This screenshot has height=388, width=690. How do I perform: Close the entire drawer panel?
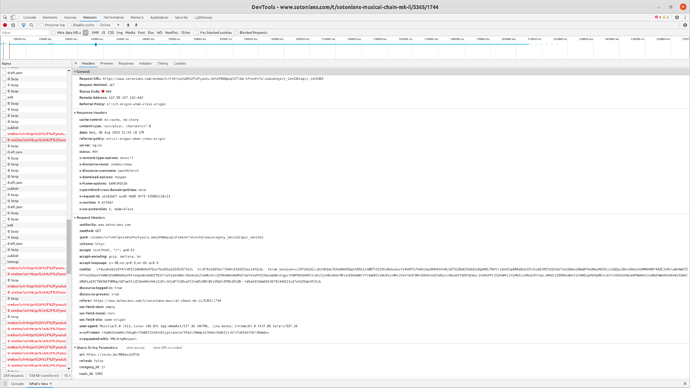point(685,384)
